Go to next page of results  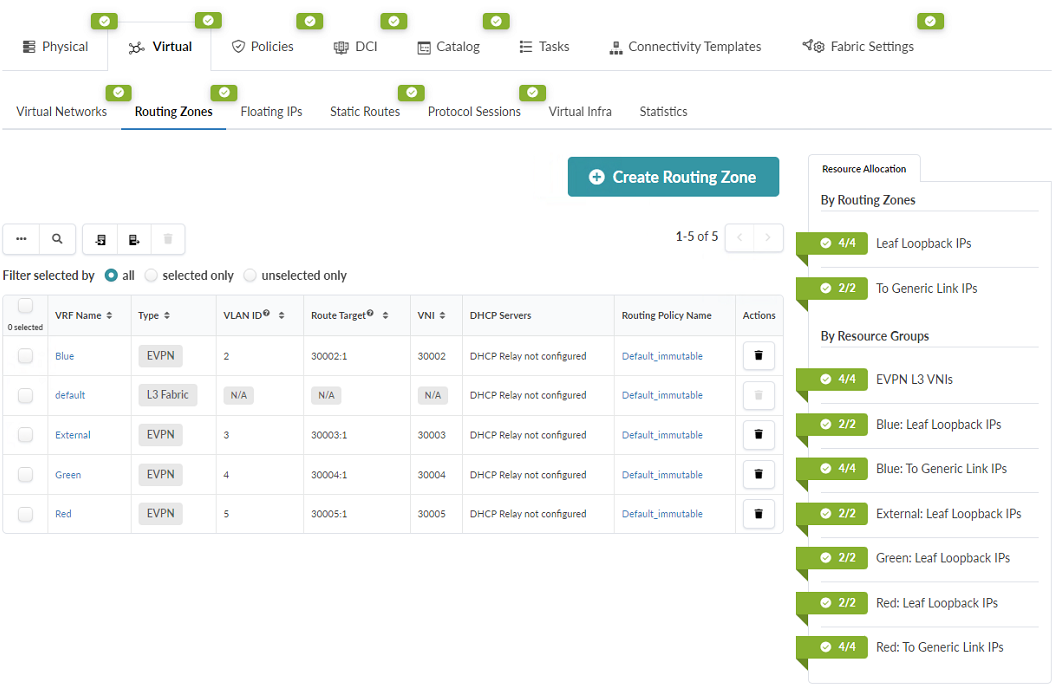pyautogui.click(x=768, y=238)
